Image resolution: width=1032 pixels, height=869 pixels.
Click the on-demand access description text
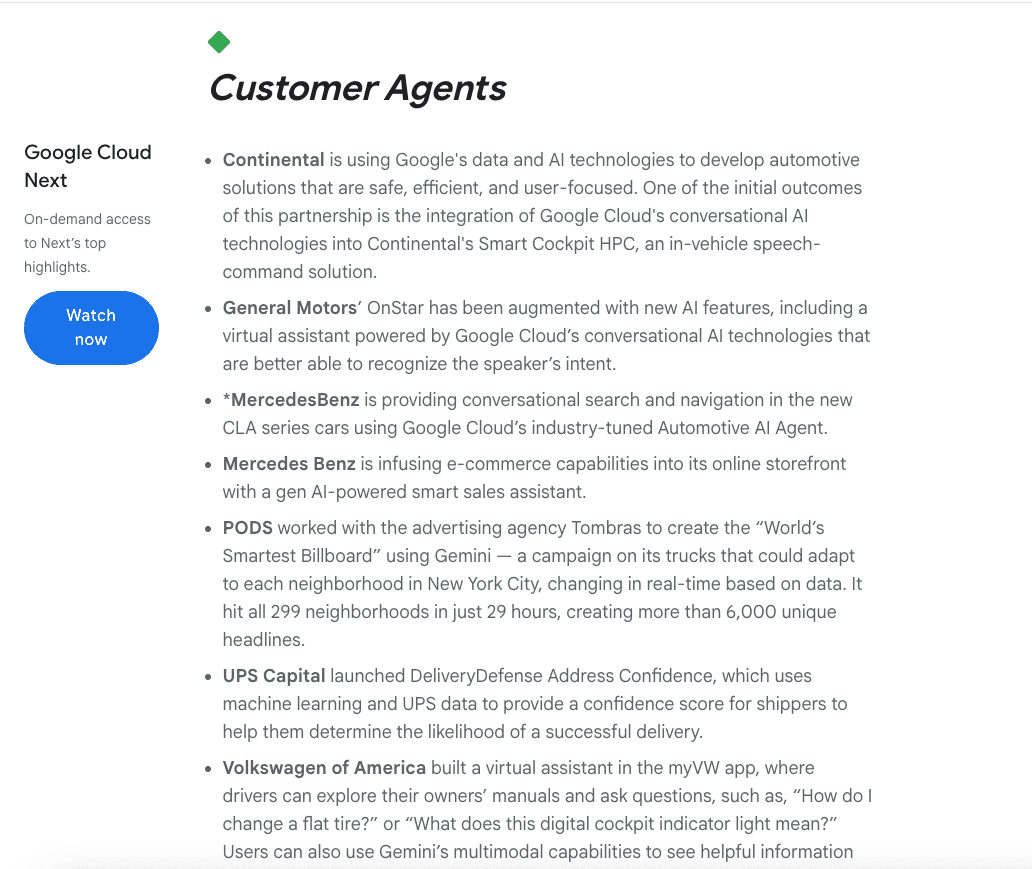(87, 243)
